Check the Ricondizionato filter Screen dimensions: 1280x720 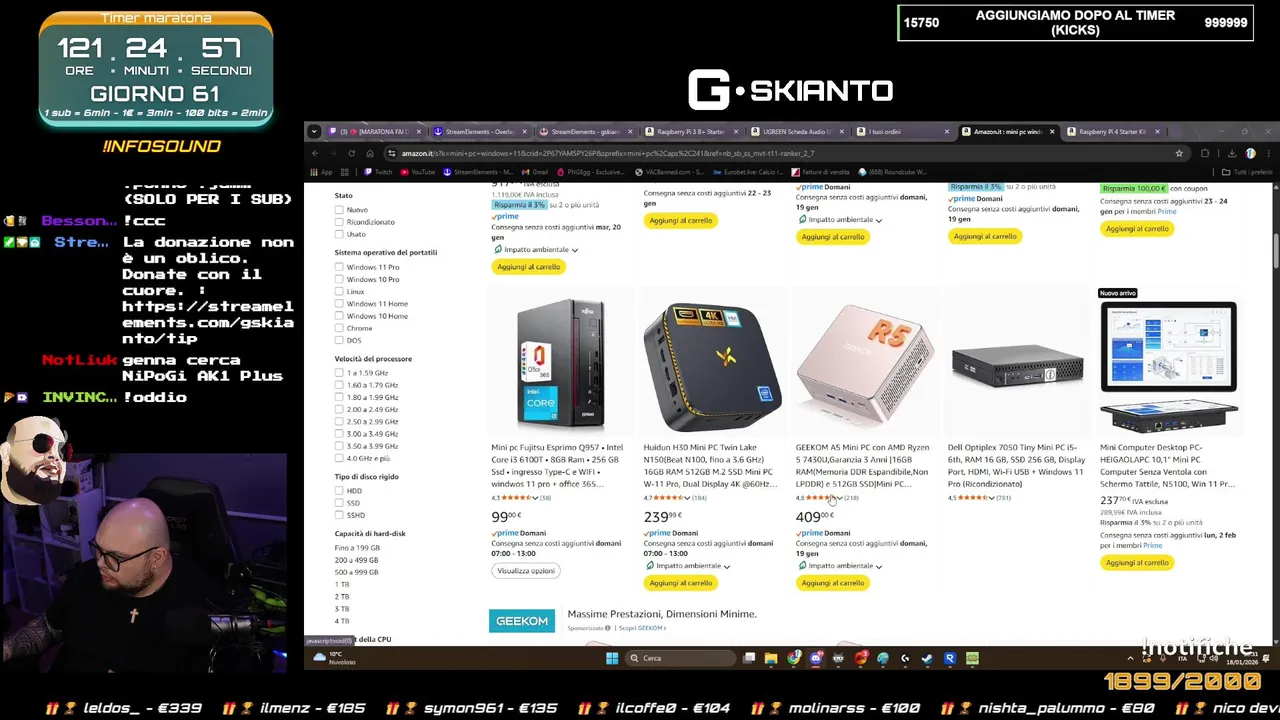[339, 222]
